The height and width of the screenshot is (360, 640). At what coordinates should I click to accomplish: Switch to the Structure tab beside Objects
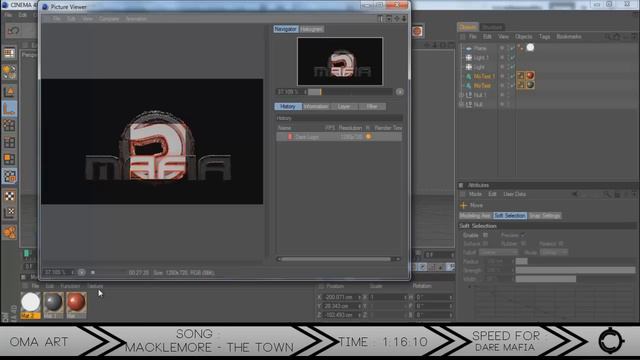492,27
